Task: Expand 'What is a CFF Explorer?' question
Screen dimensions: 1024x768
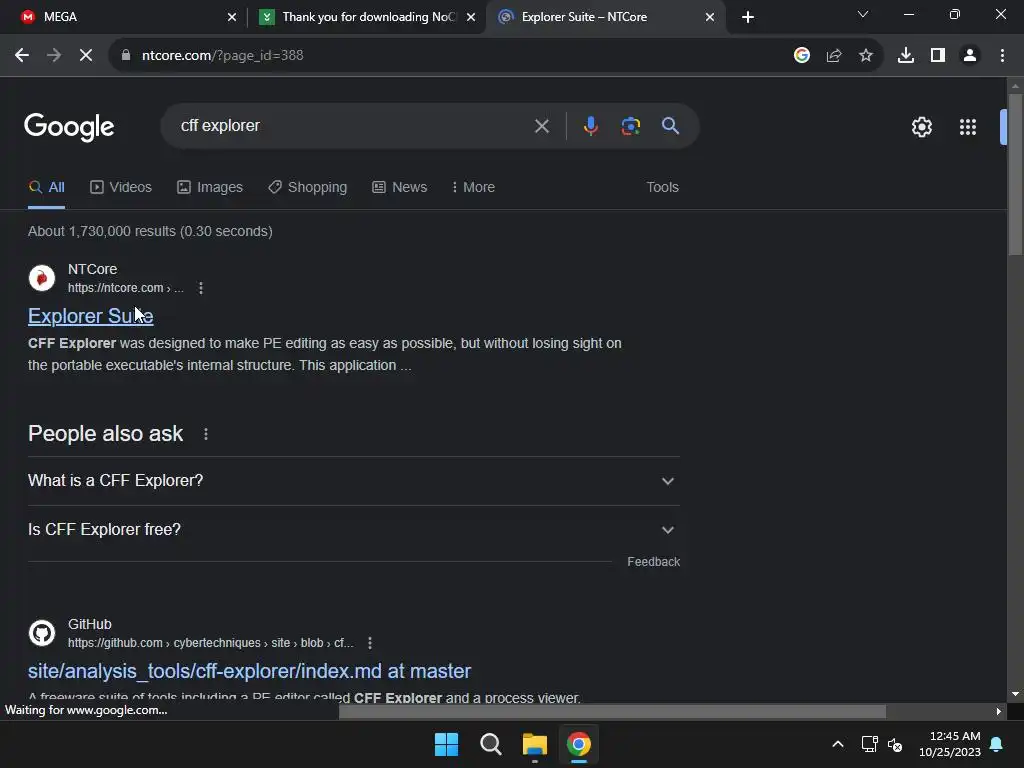Action: 354,481
